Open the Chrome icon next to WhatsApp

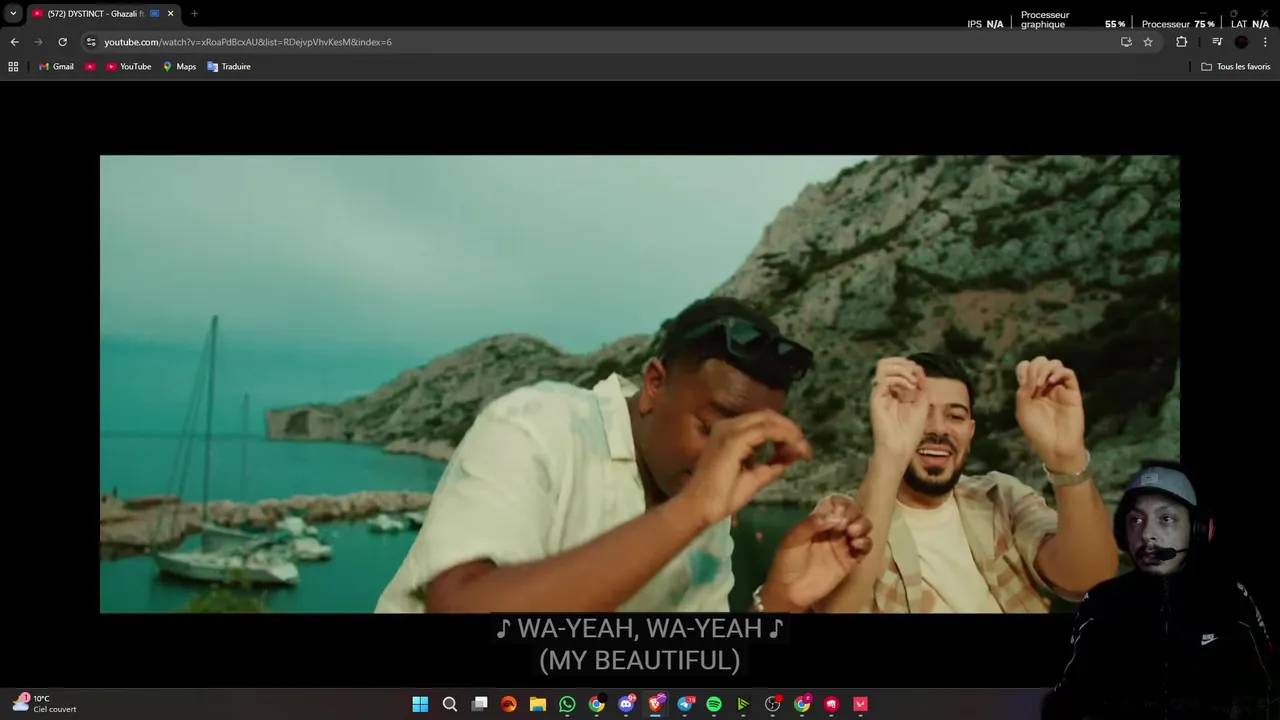(x=597, y=704)
